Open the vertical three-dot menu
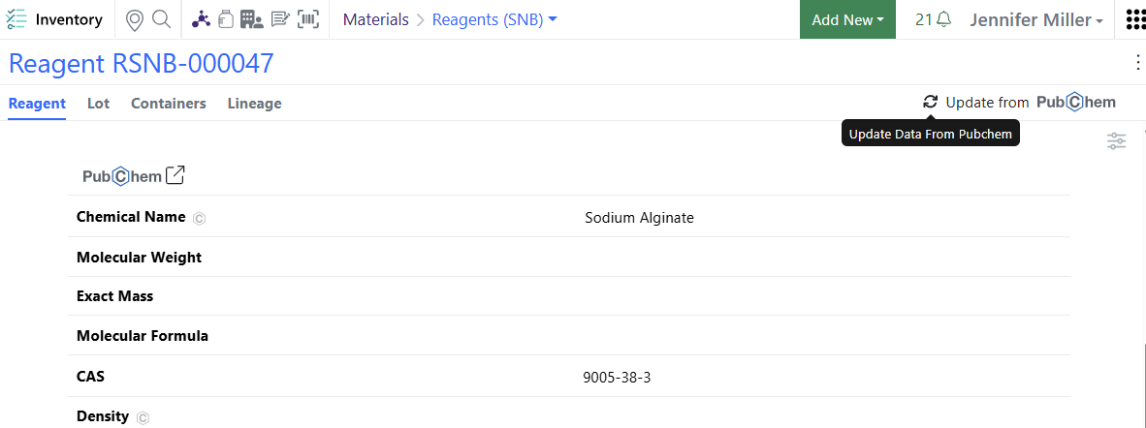 [1136, 63]
